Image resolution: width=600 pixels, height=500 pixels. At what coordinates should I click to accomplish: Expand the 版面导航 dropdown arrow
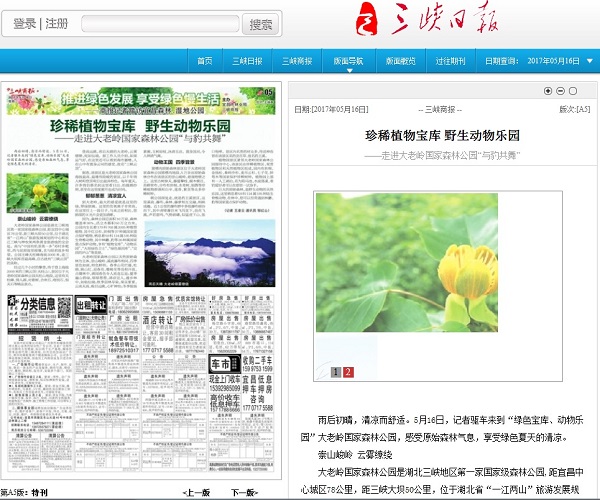(350, 71)
